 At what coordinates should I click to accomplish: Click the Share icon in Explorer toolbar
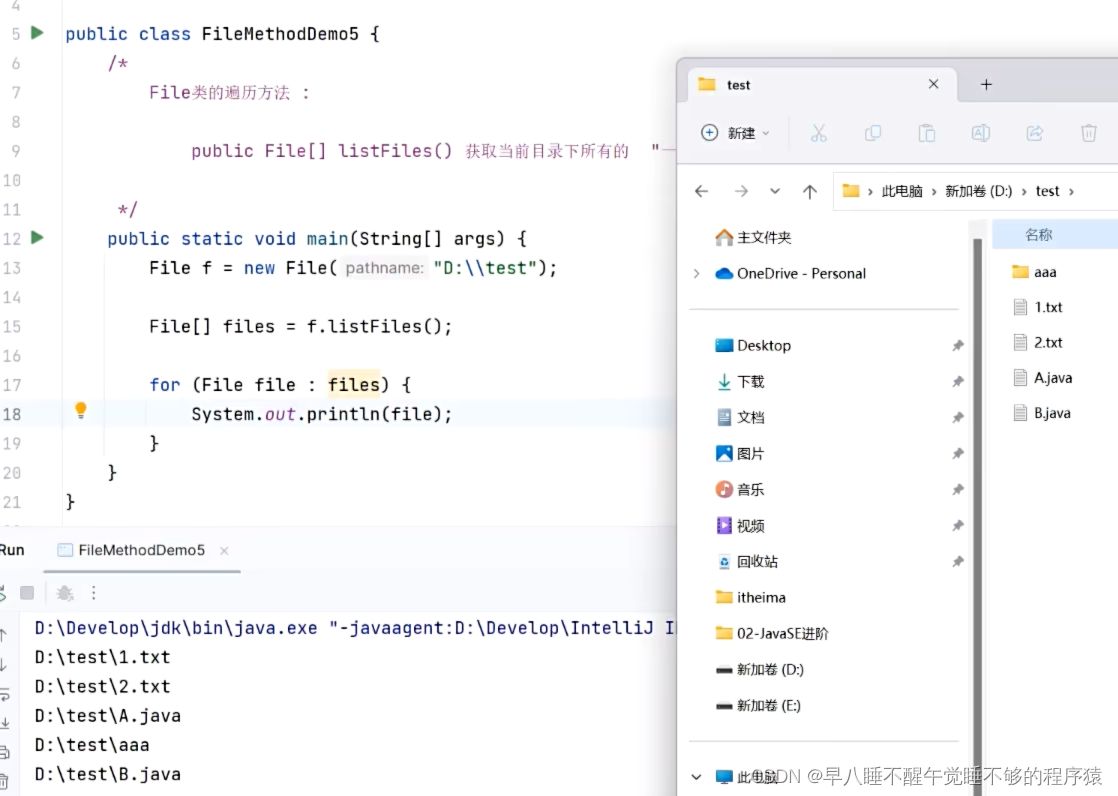(x=1034, y=132)
